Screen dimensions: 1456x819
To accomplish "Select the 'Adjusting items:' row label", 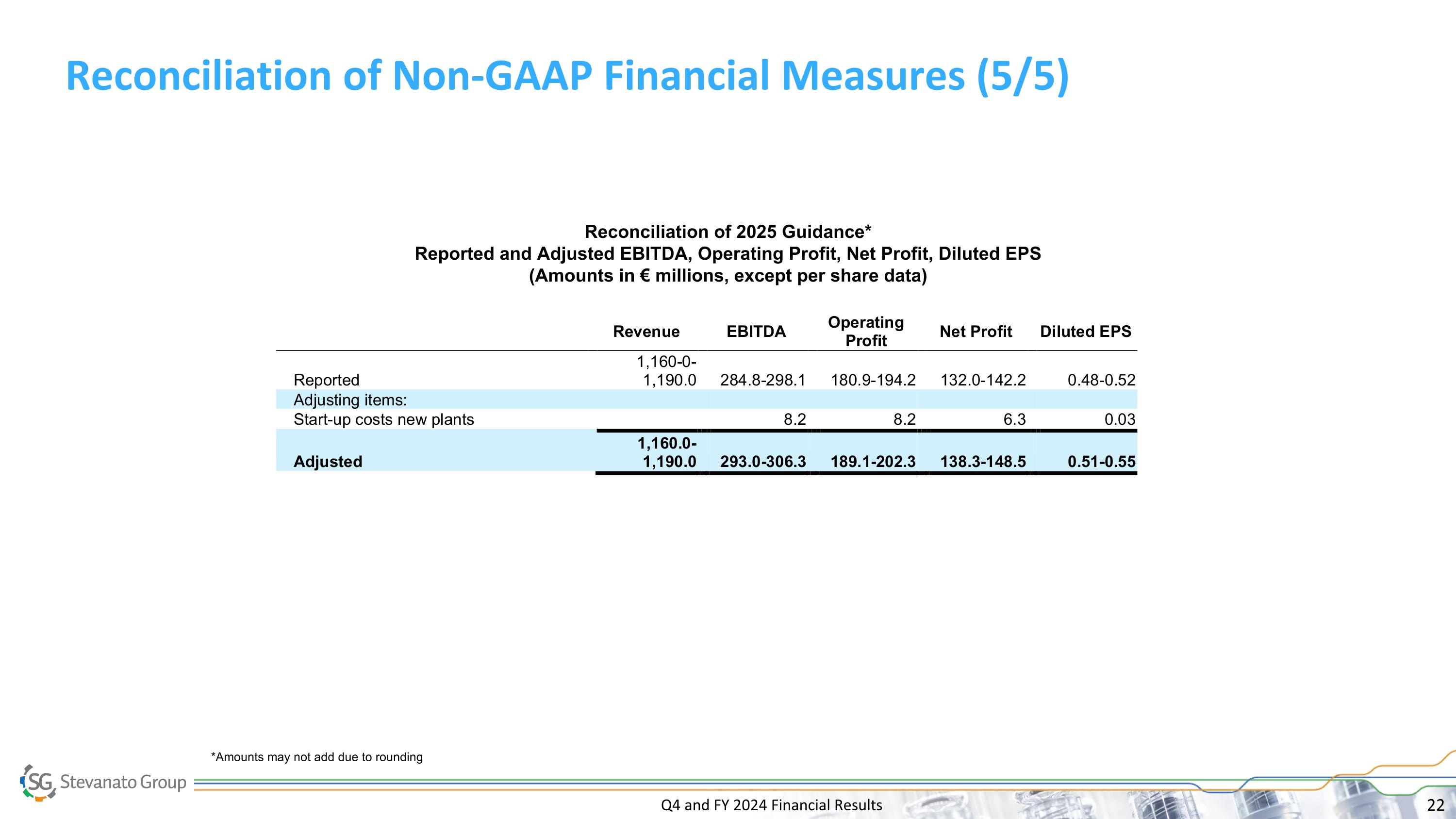I will (x=350, y=400).
